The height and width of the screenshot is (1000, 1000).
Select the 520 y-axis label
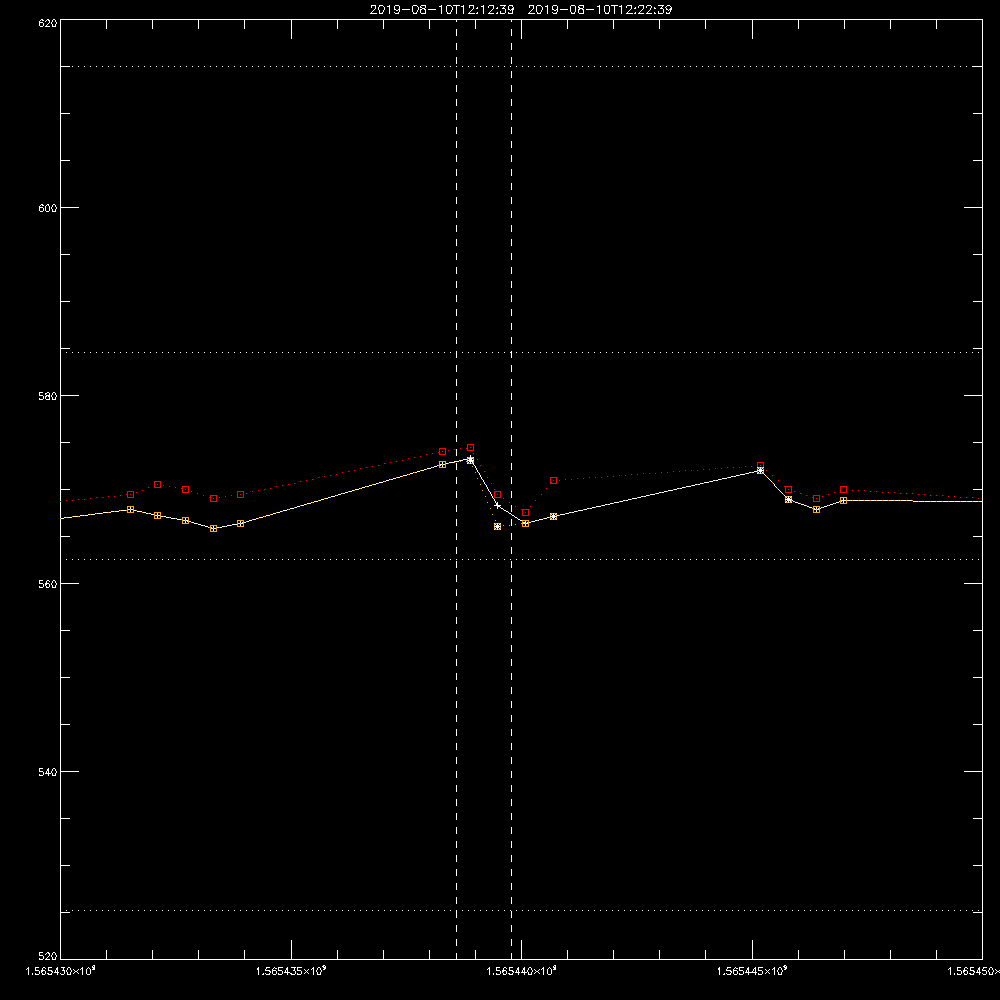pyautogui.click(x=48, y=957)
